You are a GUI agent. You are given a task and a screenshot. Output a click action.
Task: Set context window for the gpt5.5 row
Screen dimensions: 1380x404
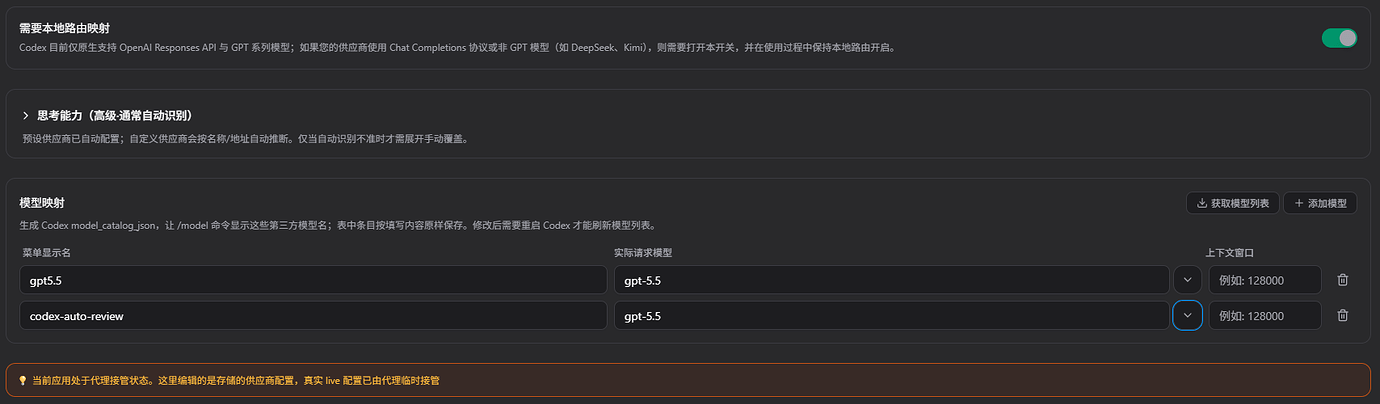1265,280
